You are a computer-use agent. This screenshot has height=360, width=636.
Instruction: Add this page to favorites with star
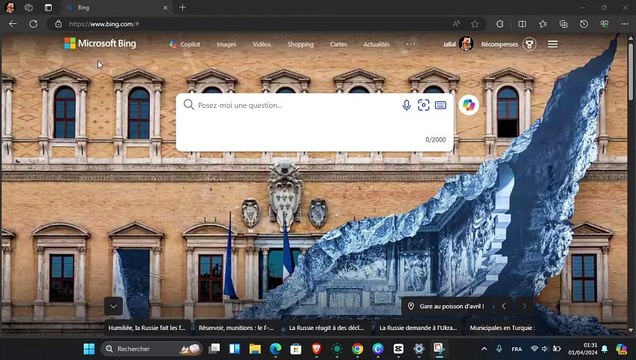(475, 24)
